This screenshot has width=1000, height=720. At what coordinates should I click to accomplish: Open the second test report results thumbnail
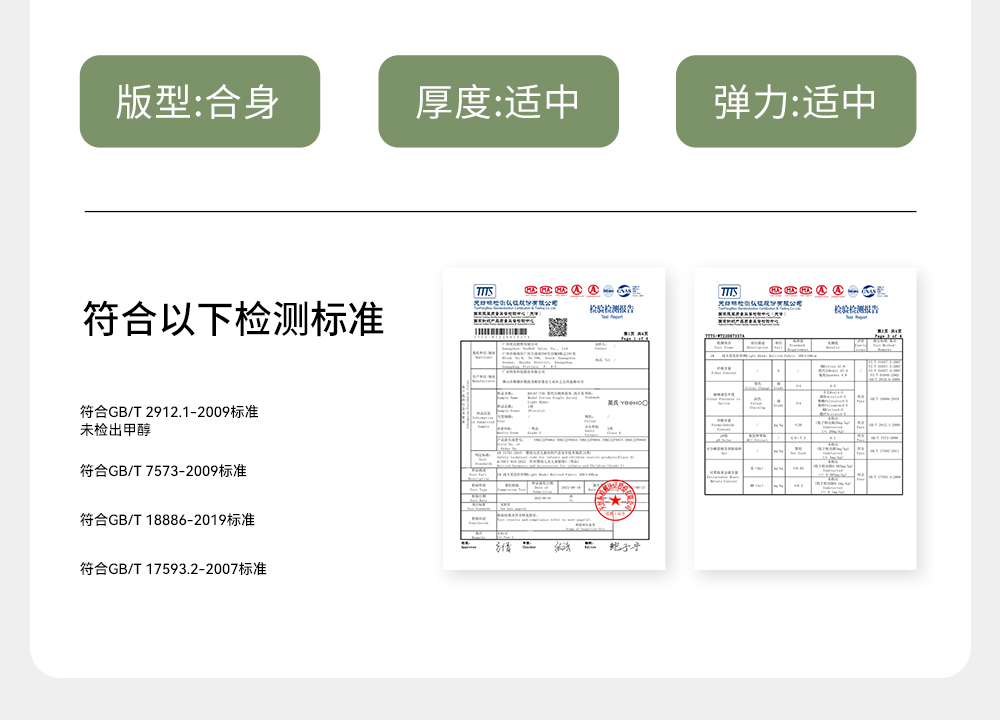805,419
